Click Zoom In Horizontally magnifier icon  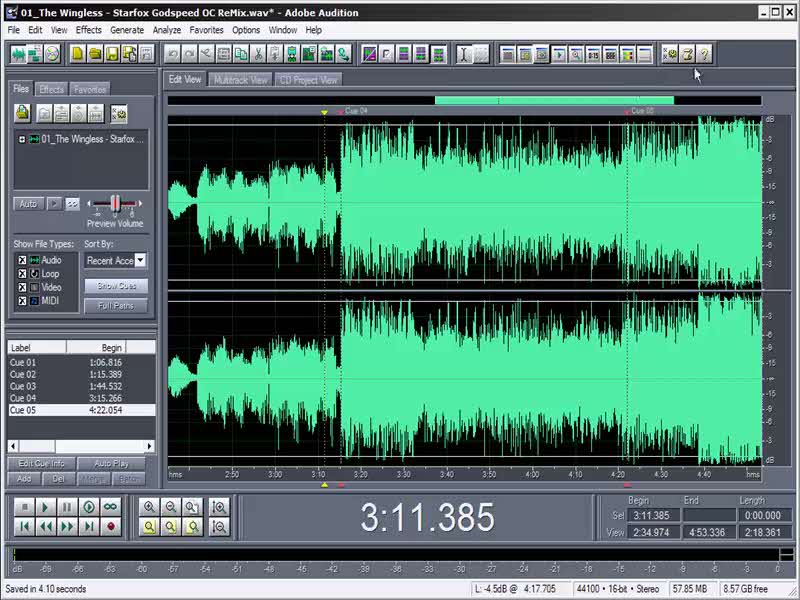[149, 507]
